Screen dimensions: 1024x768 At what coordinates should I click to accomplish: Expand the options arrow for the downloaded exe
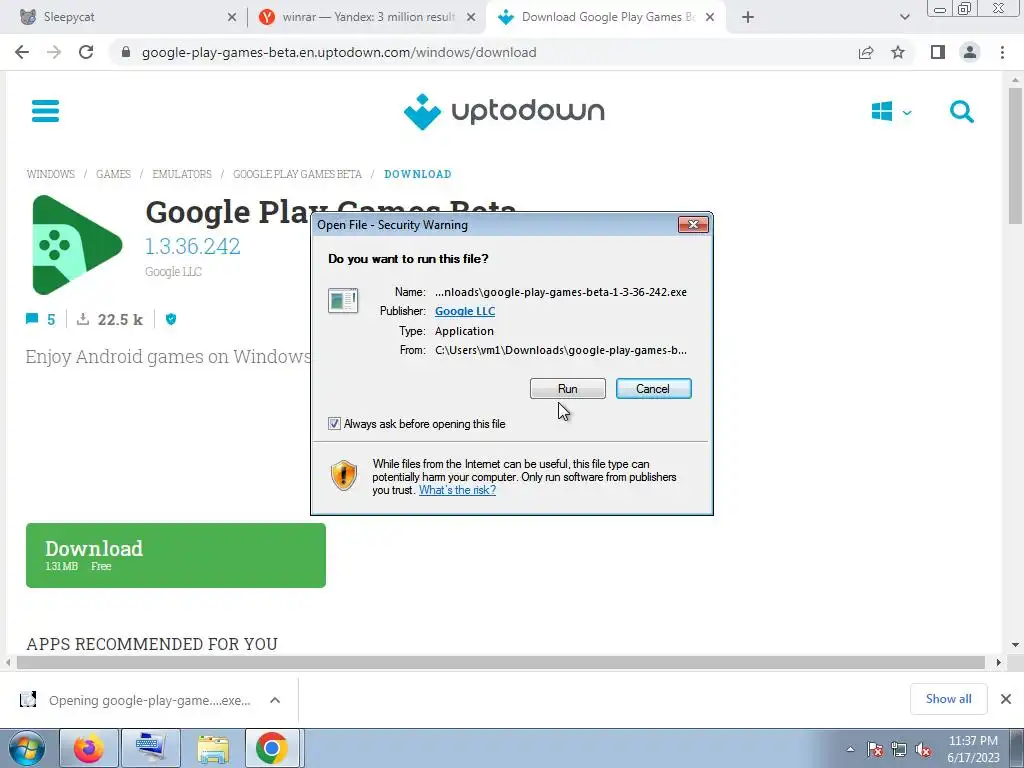coord(275,700)
